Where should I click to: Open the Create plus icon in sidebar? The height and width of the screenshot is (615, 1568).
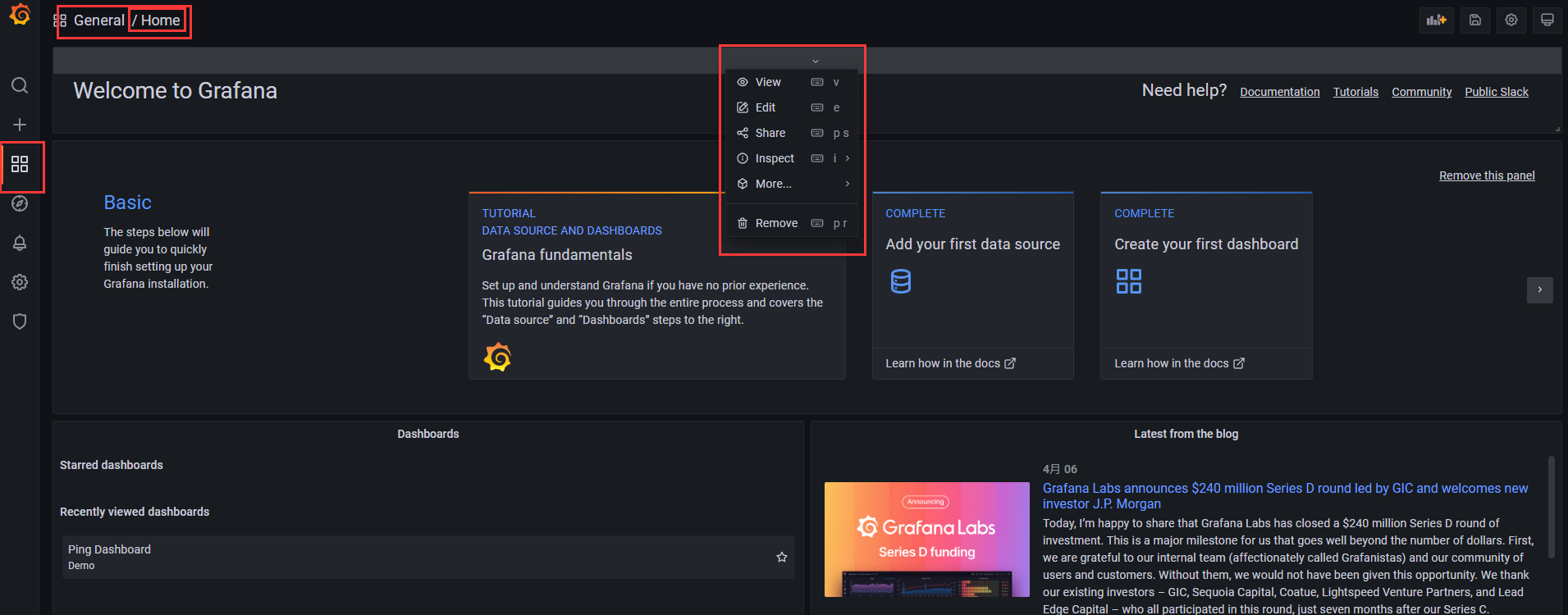coord(20,125)
